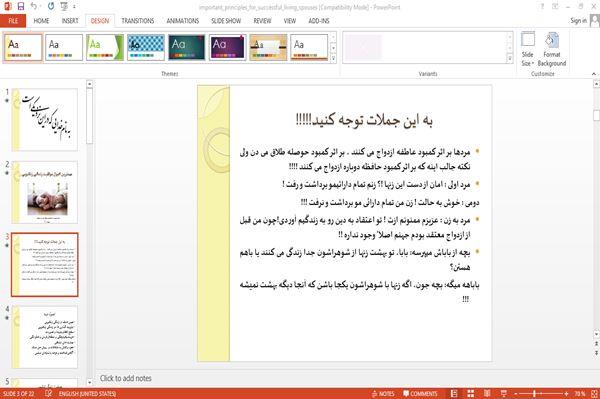Apply the first yellow-edged theme thumbnail

tap(23, 47)
